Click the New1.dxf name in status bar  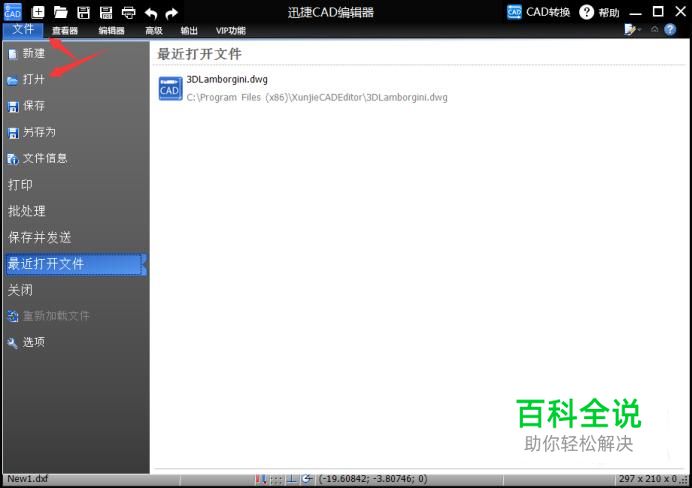(x=27, y=479)
